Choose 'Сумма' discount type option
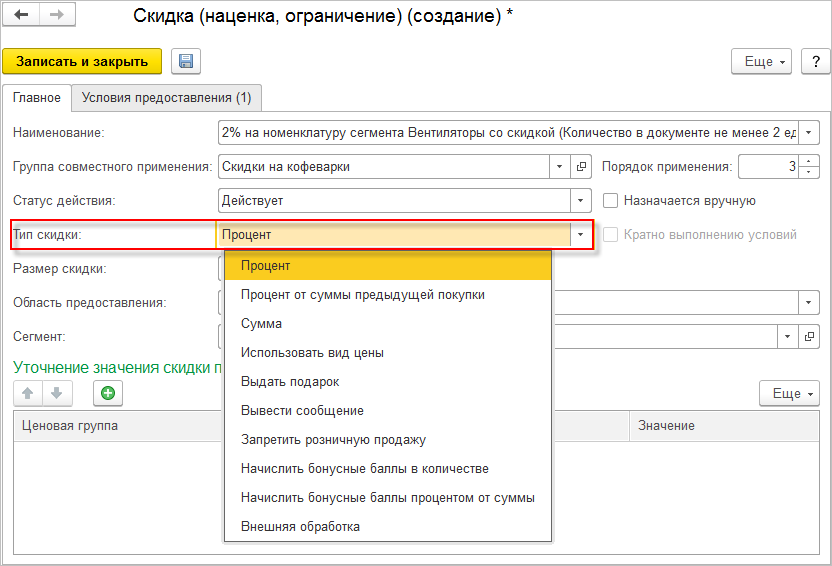The height and width of the screenshot is (566, 832). 261,324
